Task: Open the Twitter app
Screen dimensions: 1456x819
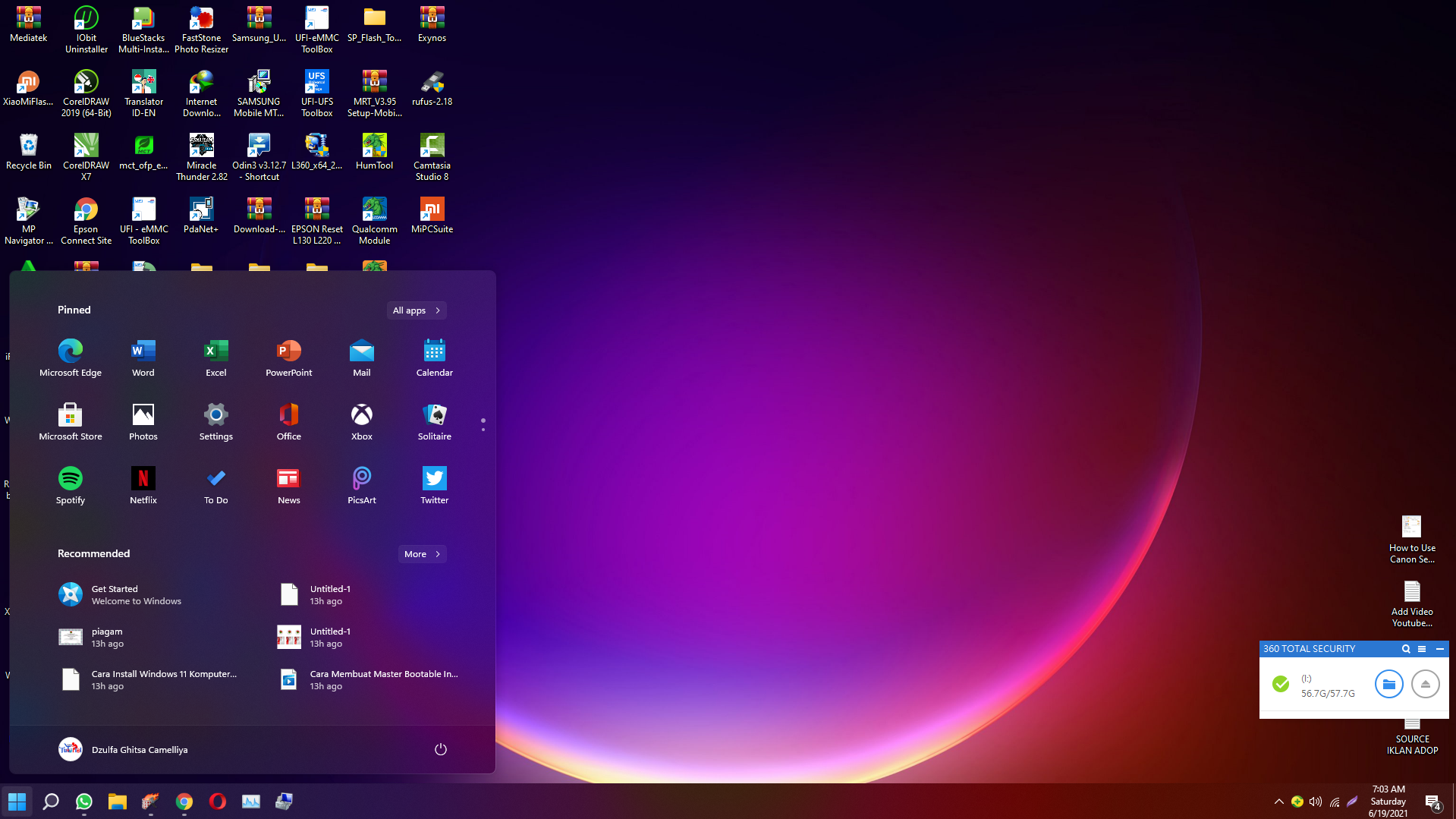Action: pos(435,485)
